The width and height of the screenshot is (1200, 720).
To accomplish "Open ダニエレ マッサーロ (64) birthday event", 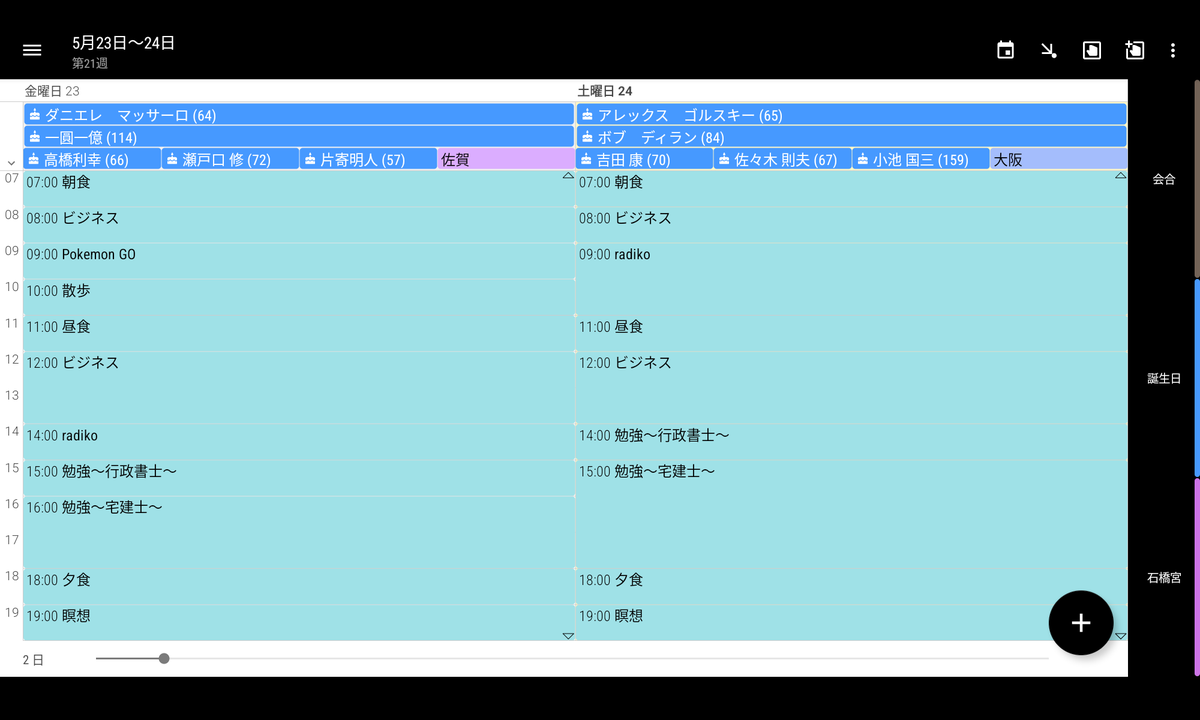I will pos(299,115).
